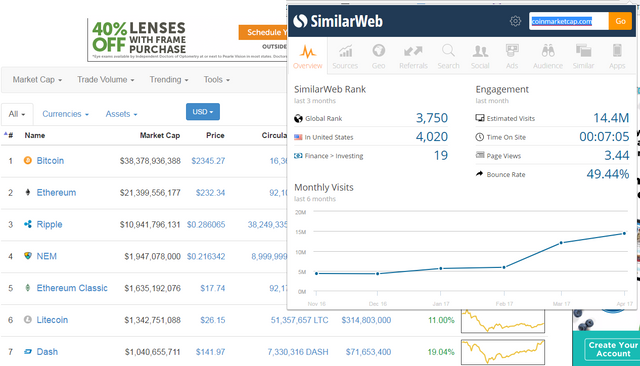The height and width of the screenshot is (366, 640).
Task: Click Finance > Investing rank 19
Action: point(441,155)
